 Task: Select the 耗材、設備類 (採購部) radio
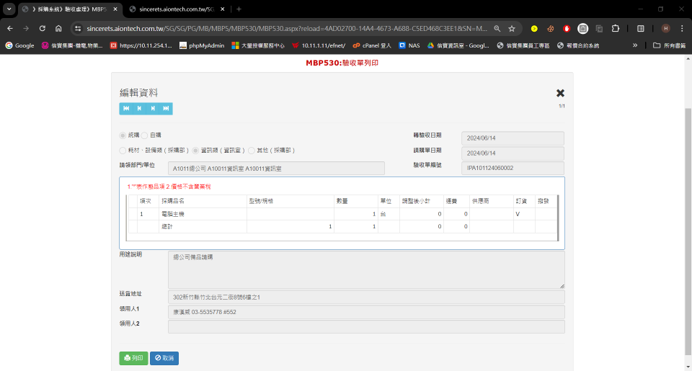tap(123, 150)
